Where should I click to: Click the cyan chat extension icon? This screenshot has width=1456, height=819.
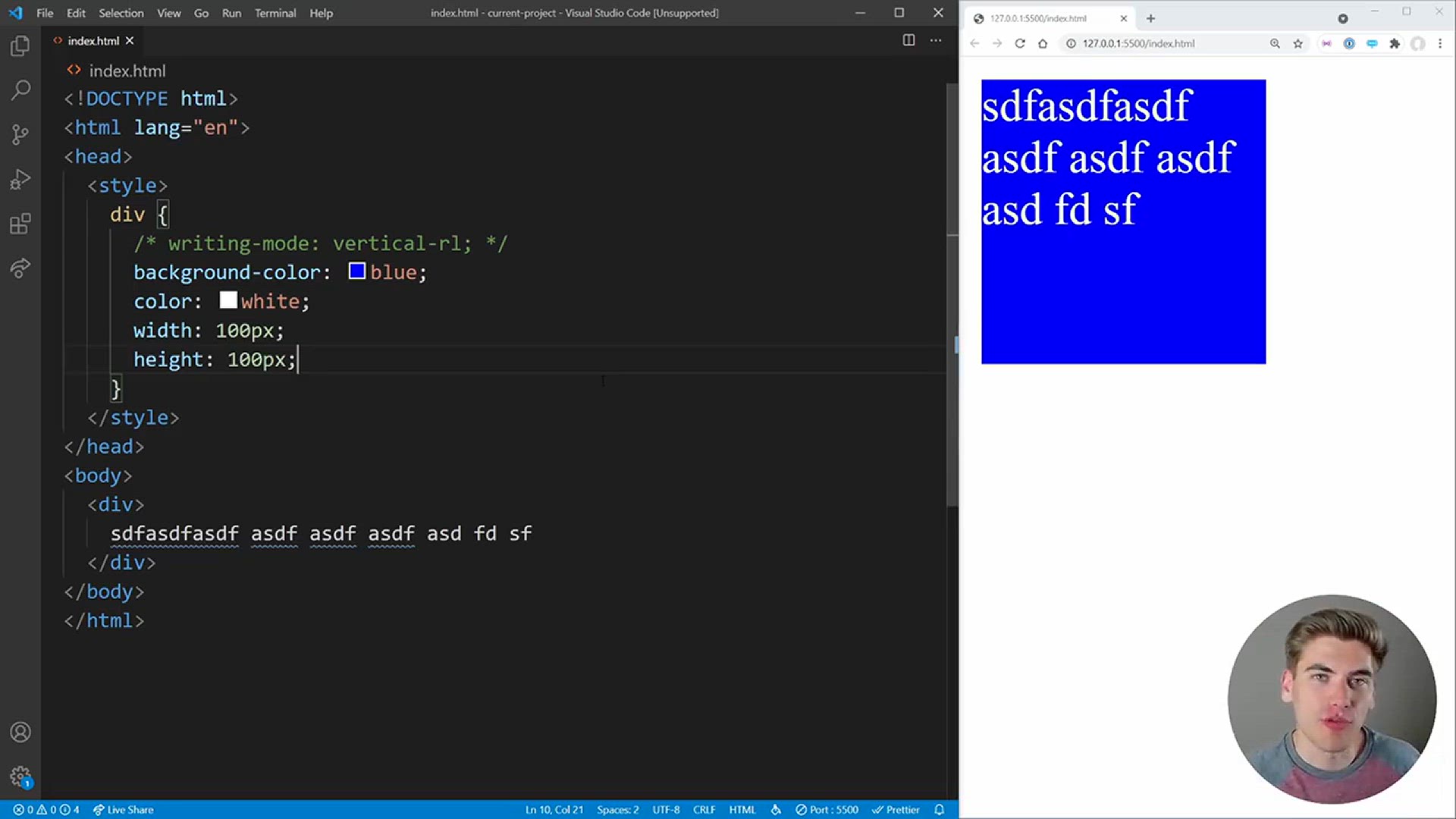[1372, 43]
